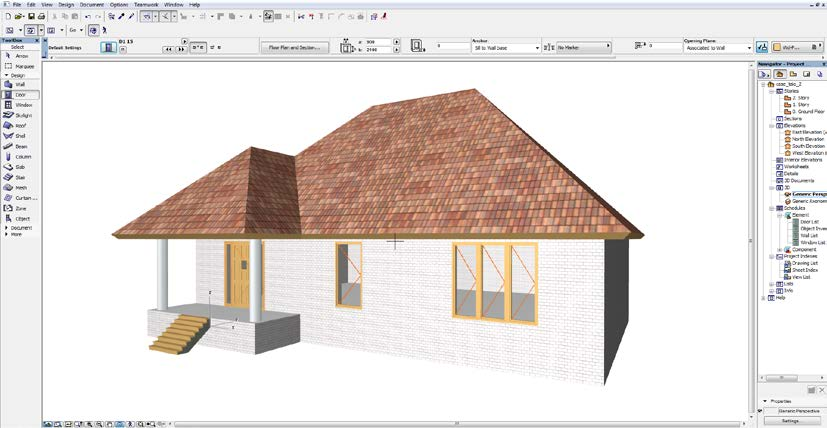Open the View menu
Viewport: 827px width, 428px height.
(46, 5)
